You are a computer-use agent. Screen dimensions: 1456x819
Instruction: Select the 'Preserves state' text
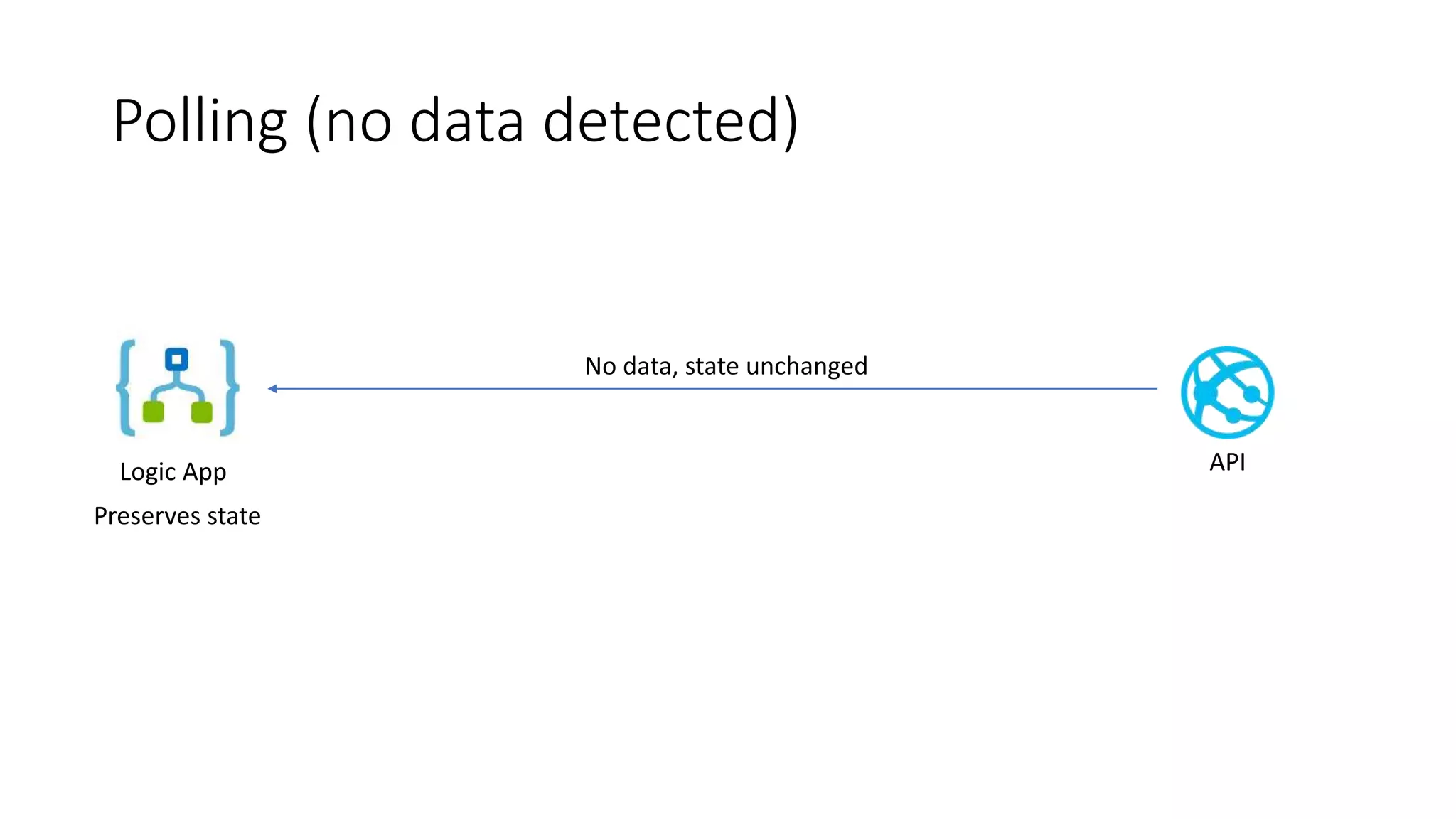tap(177, 516)
